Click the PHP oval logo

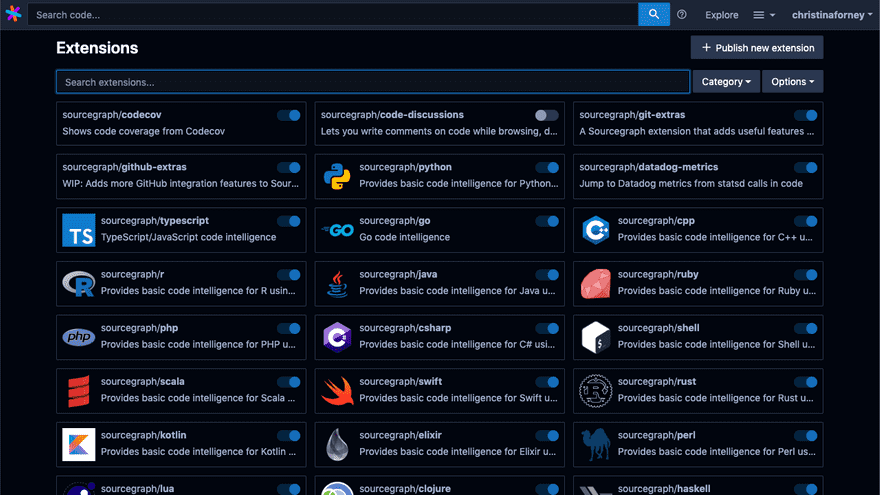(79, 337)
